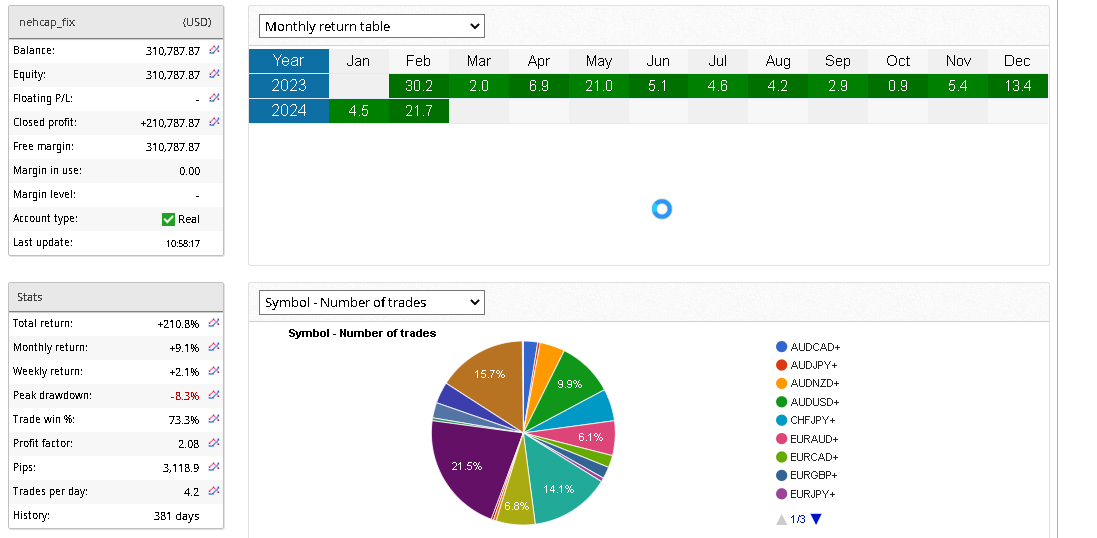1097x538 pixels.
Task: Click the green Real account checkmark
Action: [168, 219]
